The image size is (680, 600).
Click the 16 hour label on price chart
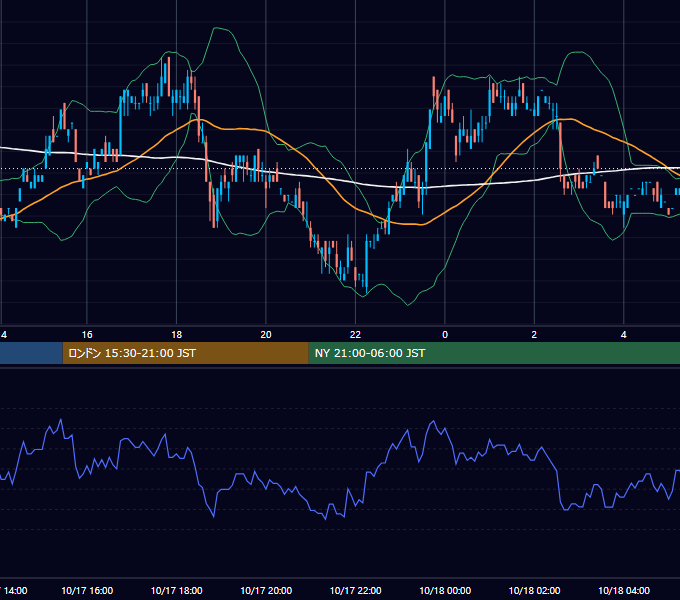pos(87,335)
